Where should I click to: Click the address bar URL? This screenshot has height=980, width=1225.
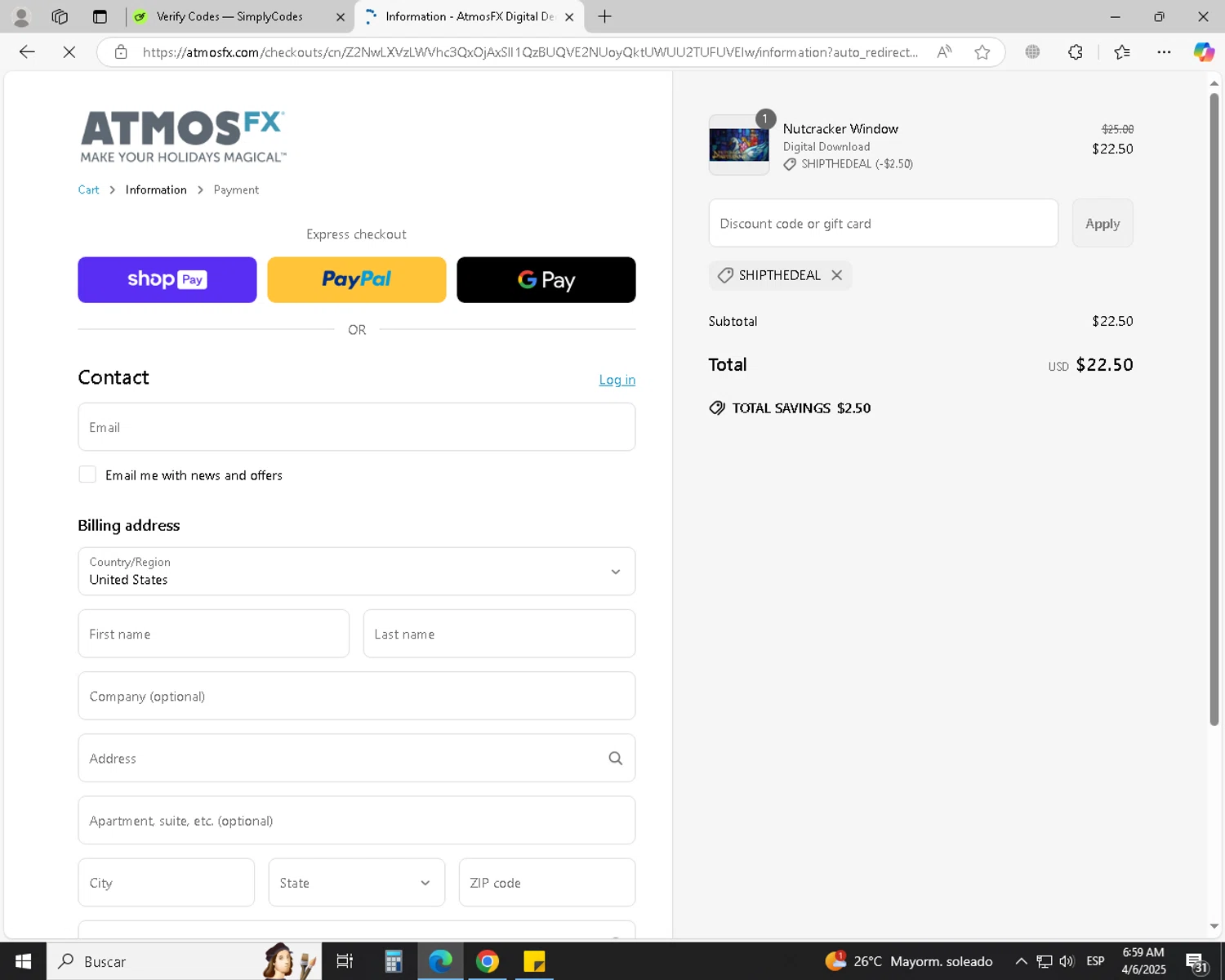click(x=530, y=52)
